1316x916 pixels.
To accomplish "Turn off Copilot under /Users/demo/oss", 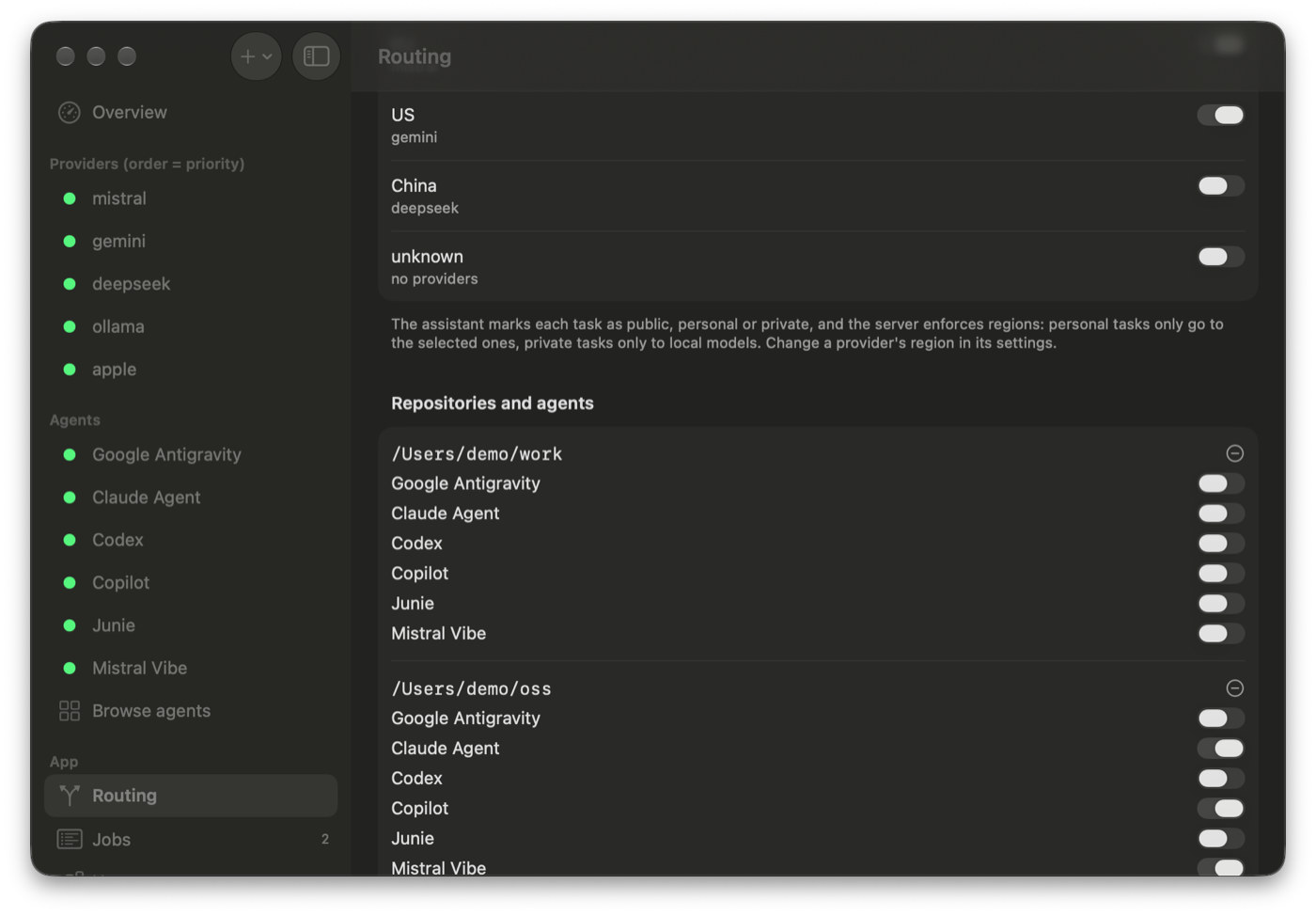I will [x=1221, y=809].
